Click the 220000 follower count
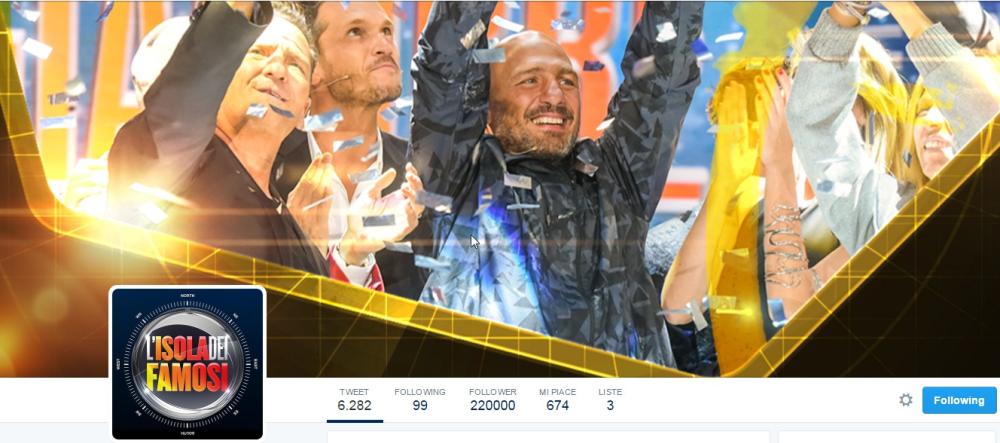 492,405
